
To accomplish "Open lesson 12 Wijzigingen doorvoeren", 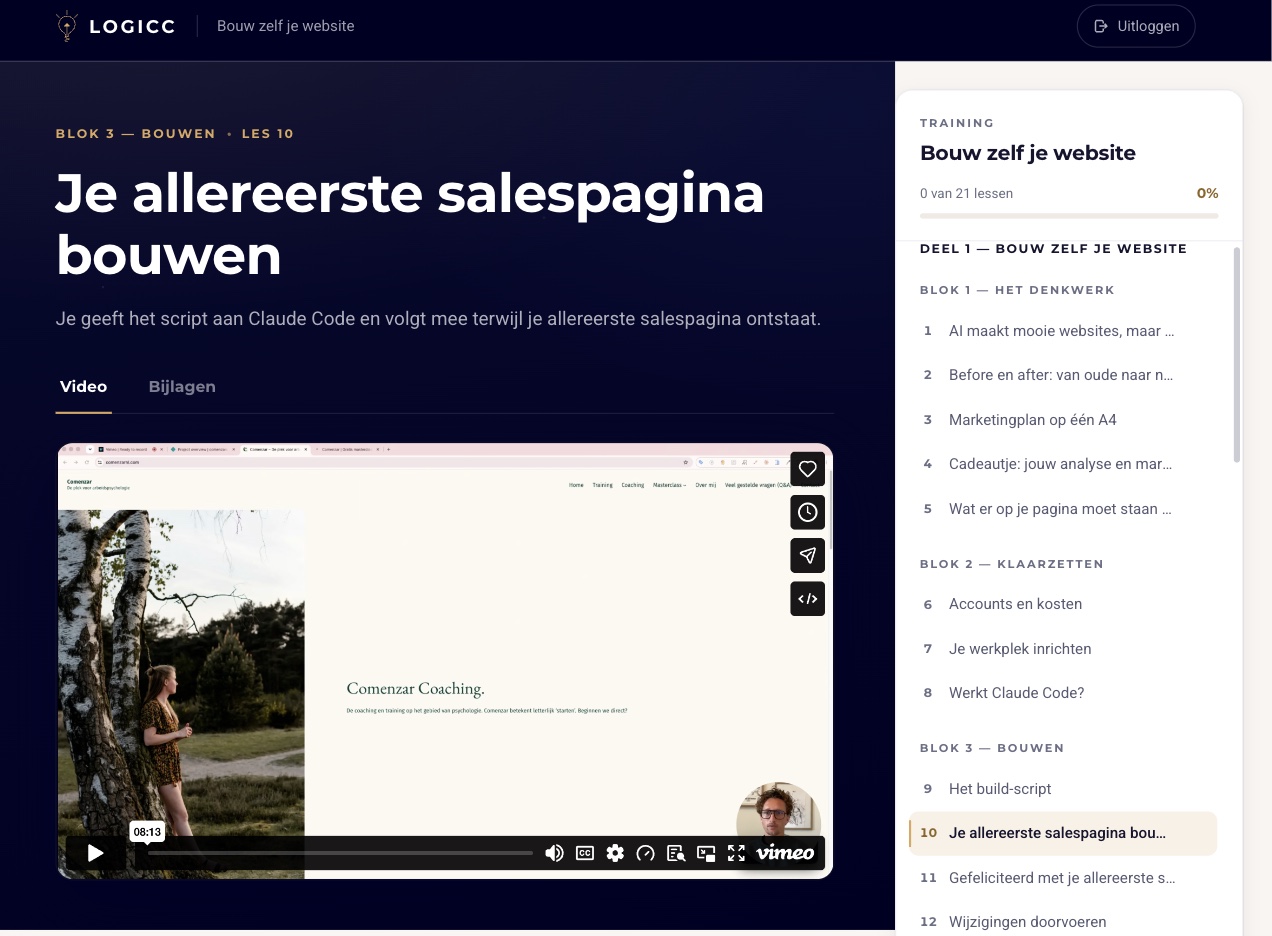I will click(x=1063, y=922).
